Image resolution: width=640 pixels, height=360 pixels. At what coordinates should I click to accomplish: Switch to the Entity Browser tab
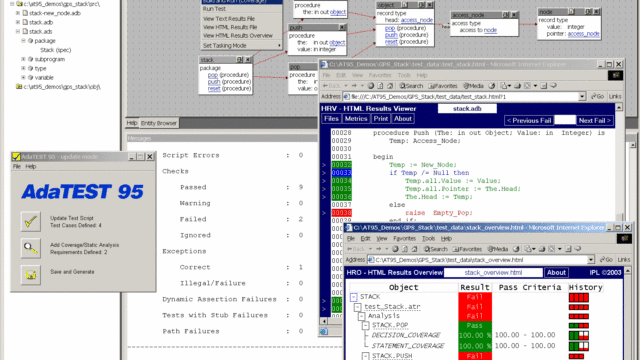pos(159,123)
